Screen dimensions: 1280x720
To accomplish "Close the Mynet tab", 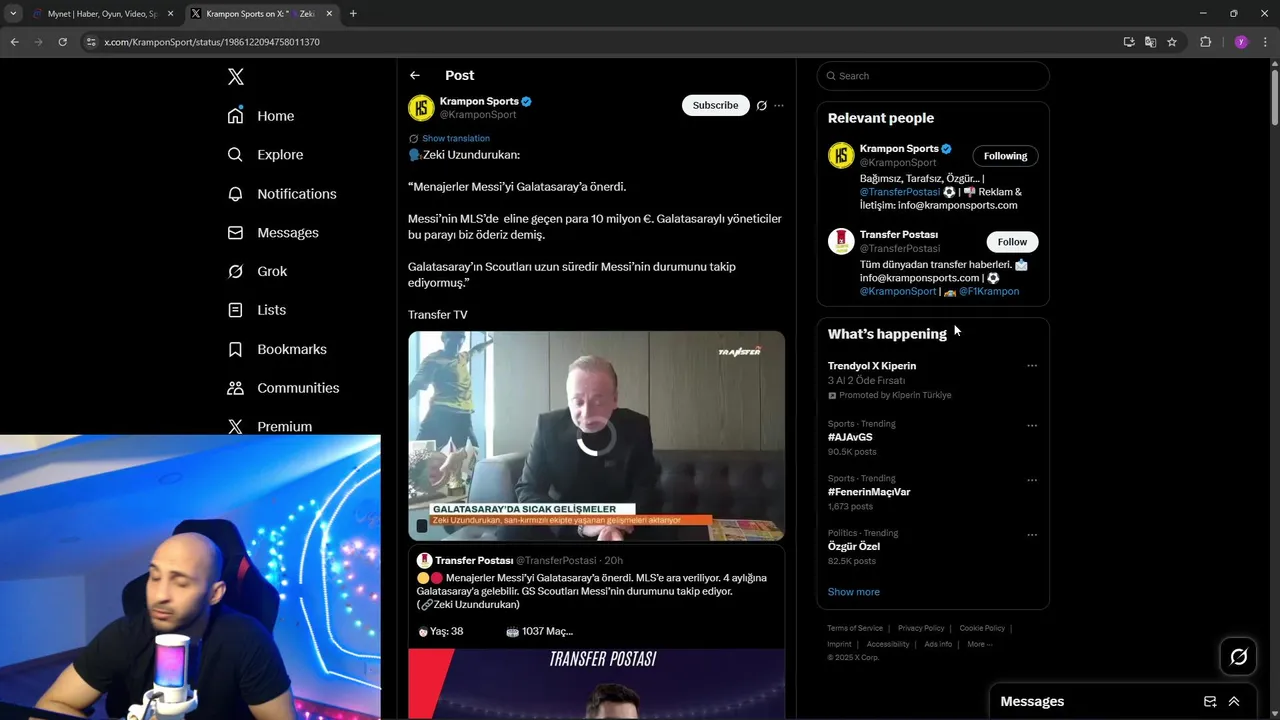I will [x=170, y=14].
